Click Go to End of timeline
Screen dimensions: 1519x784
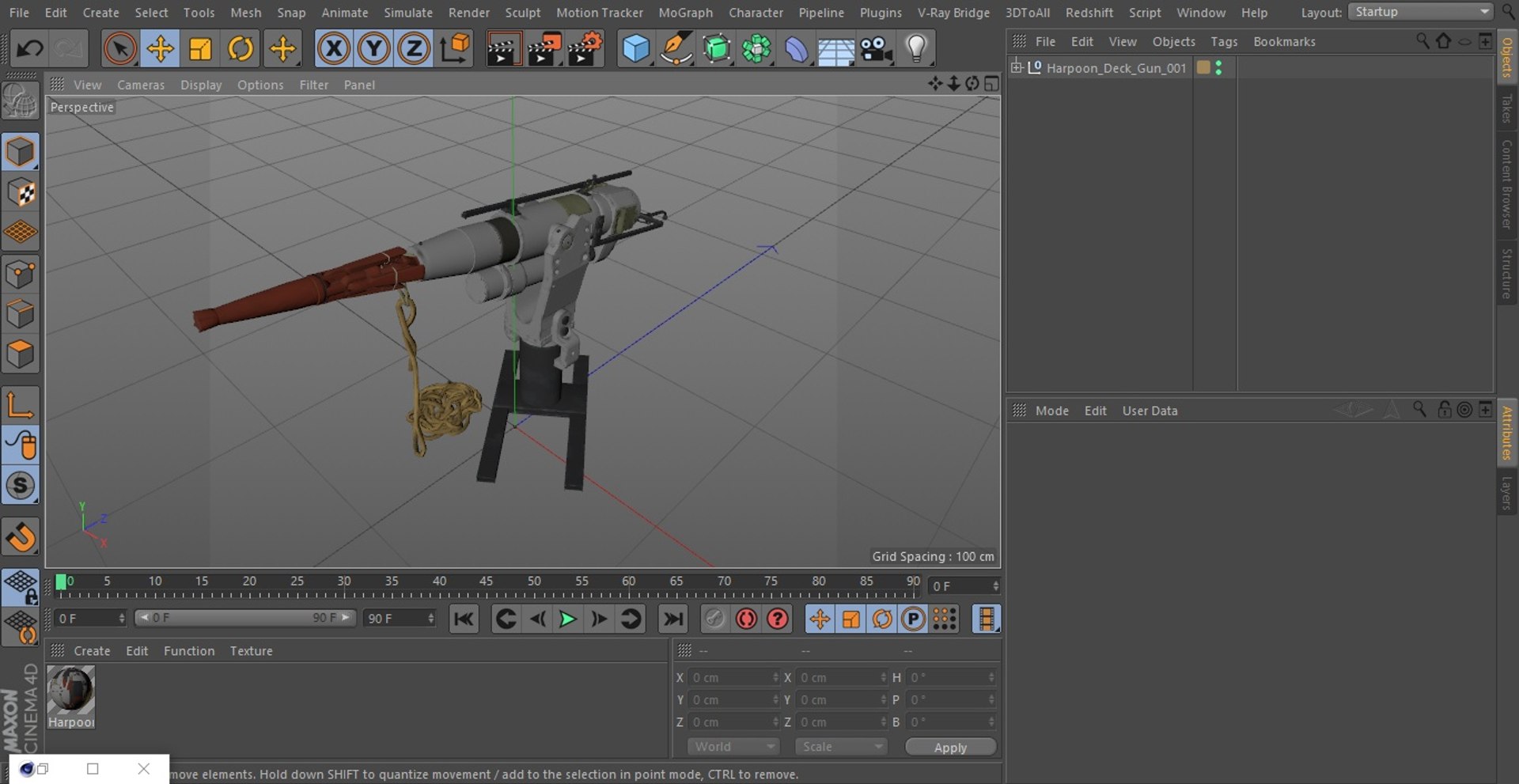[x=673, y=619]
